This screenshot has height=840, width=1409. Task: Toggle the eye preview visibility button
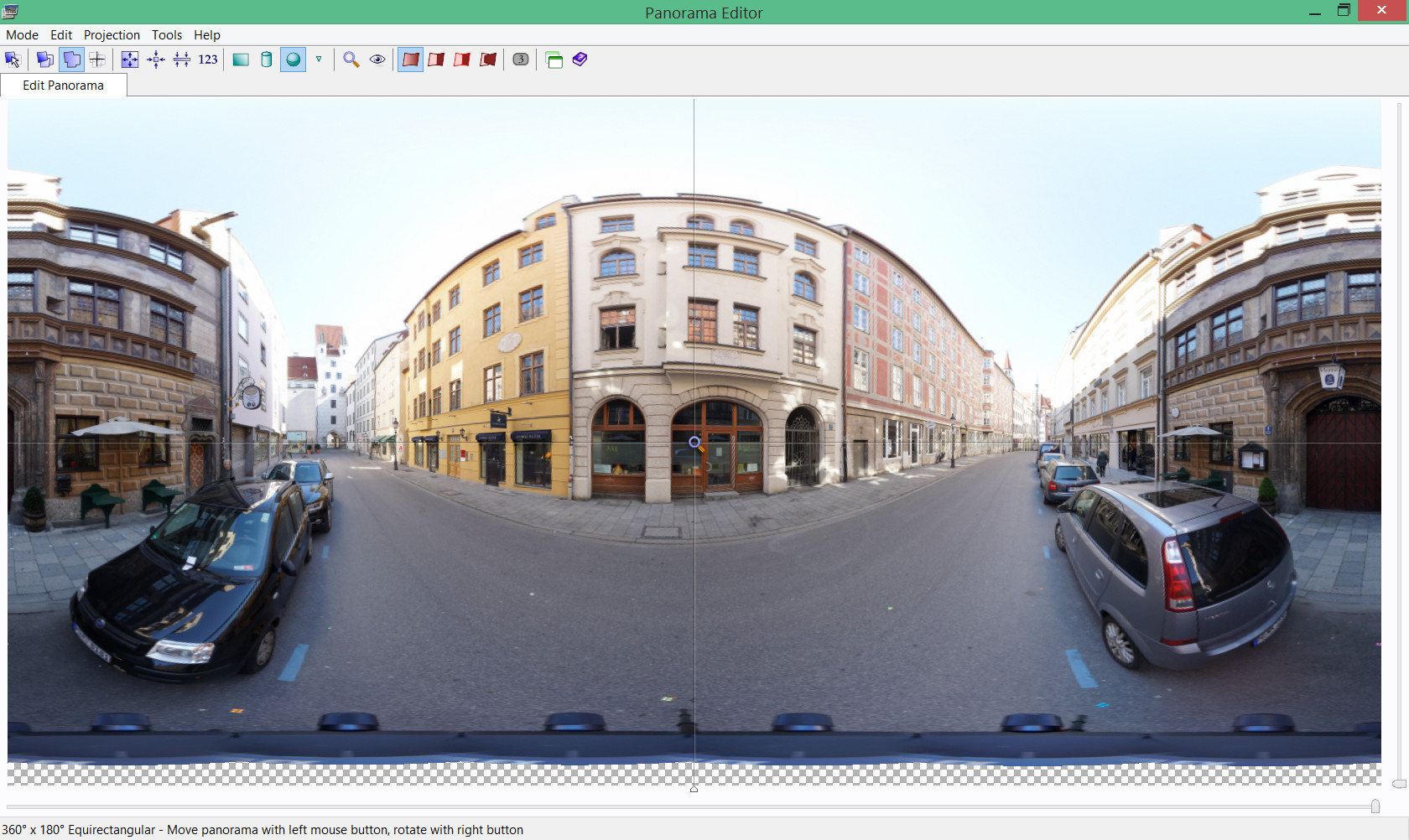coord(377,60)
